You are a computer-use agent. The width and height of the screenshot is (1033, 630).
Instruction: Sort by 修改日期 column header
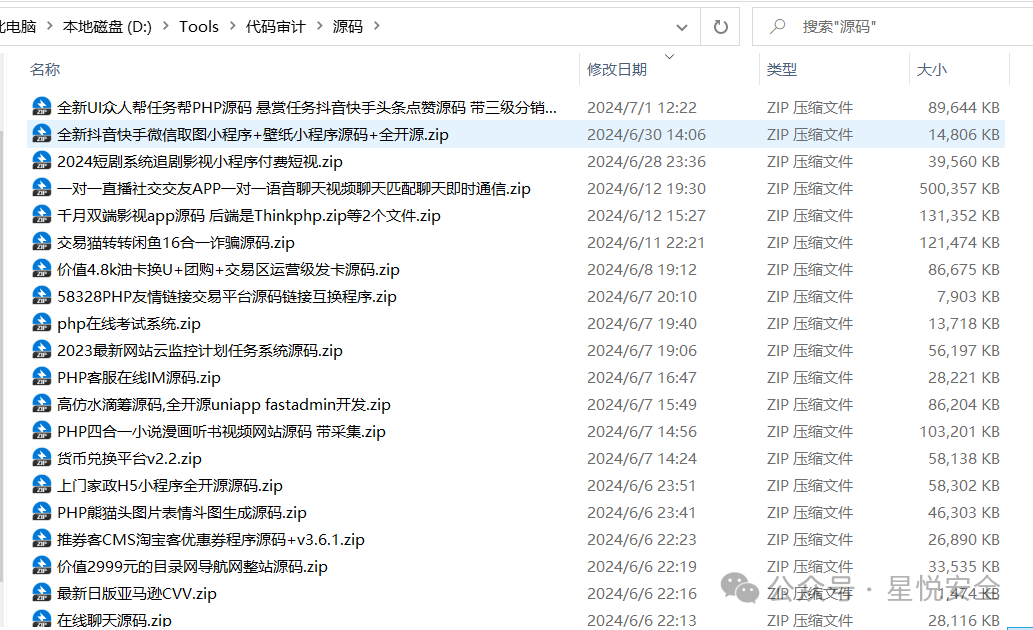click(x=617, y=69)
